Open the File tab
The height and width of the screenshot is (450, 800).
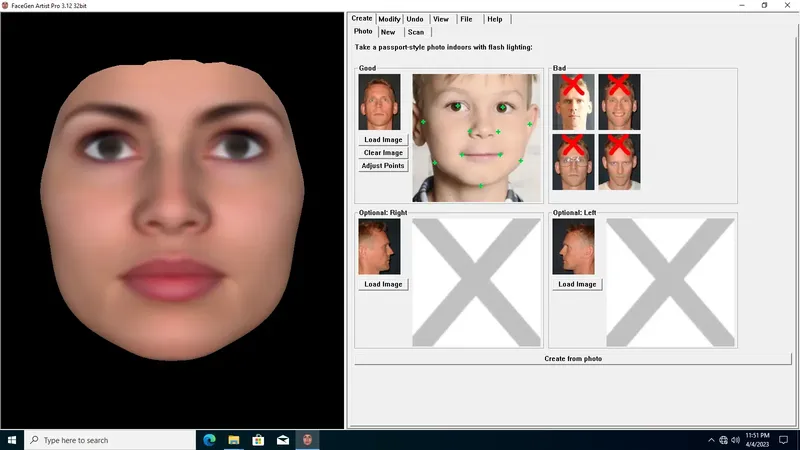point(466,19)
